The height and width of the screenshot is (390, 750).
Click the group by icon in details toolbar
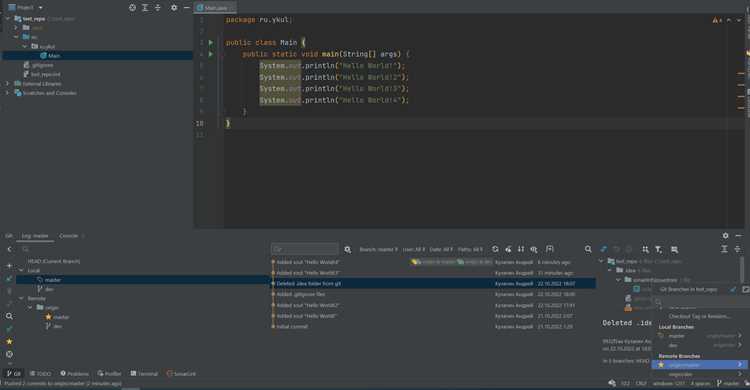click(x=645, y=249)
